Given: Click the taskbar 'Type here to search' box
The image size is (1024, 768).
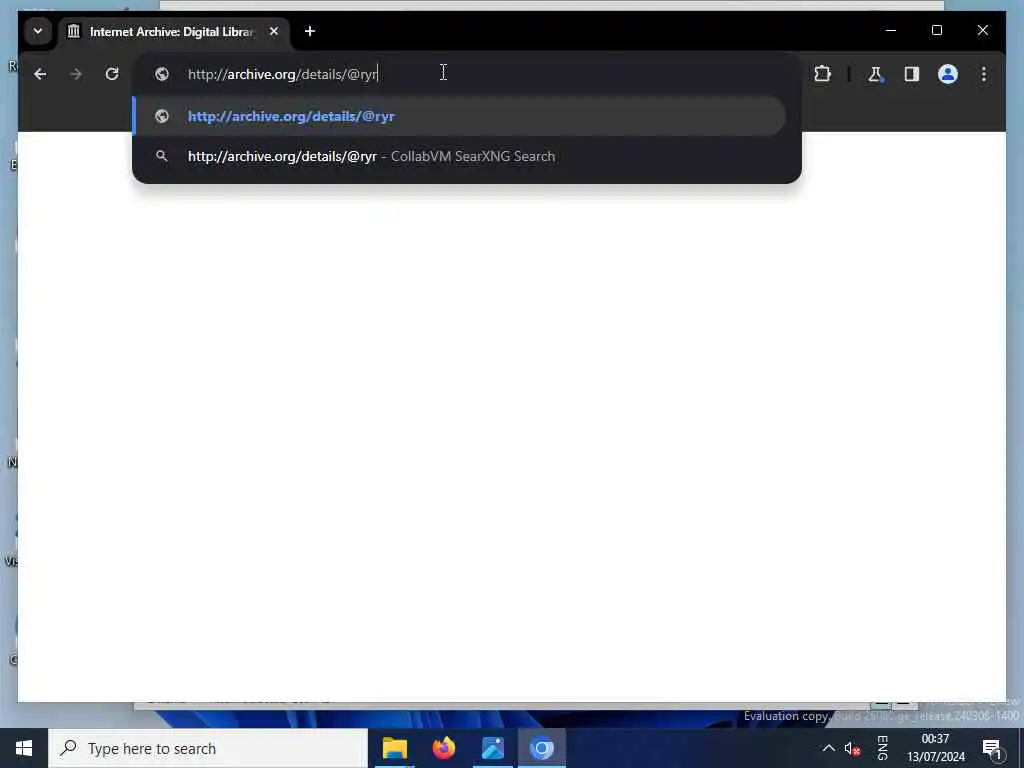Looking at the screenshot, I should 208,748.
